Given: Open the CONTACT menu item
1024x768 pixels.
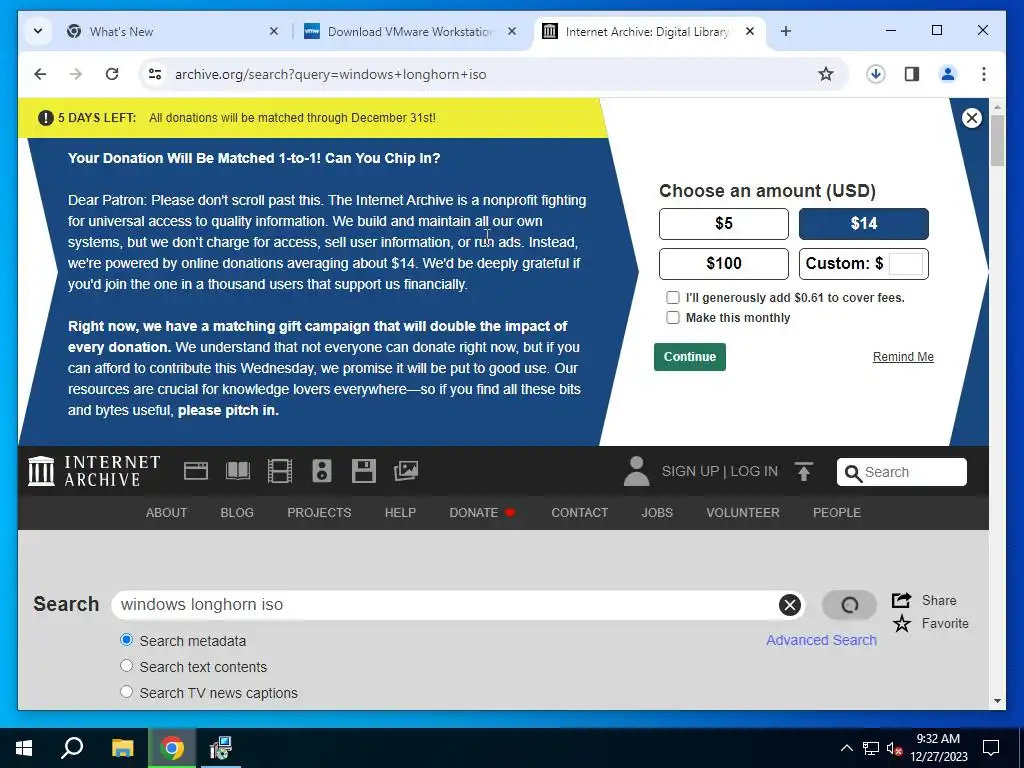Looking at the screenshot, I should tap(579, 513).
